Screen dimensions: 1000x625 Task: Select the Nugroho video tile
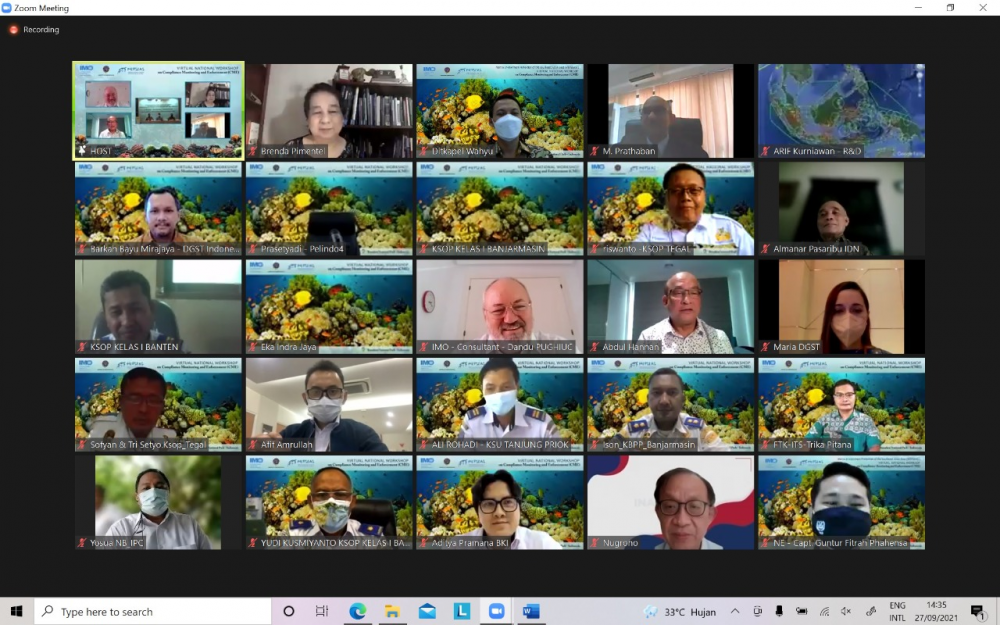click(x=670, y=503)
